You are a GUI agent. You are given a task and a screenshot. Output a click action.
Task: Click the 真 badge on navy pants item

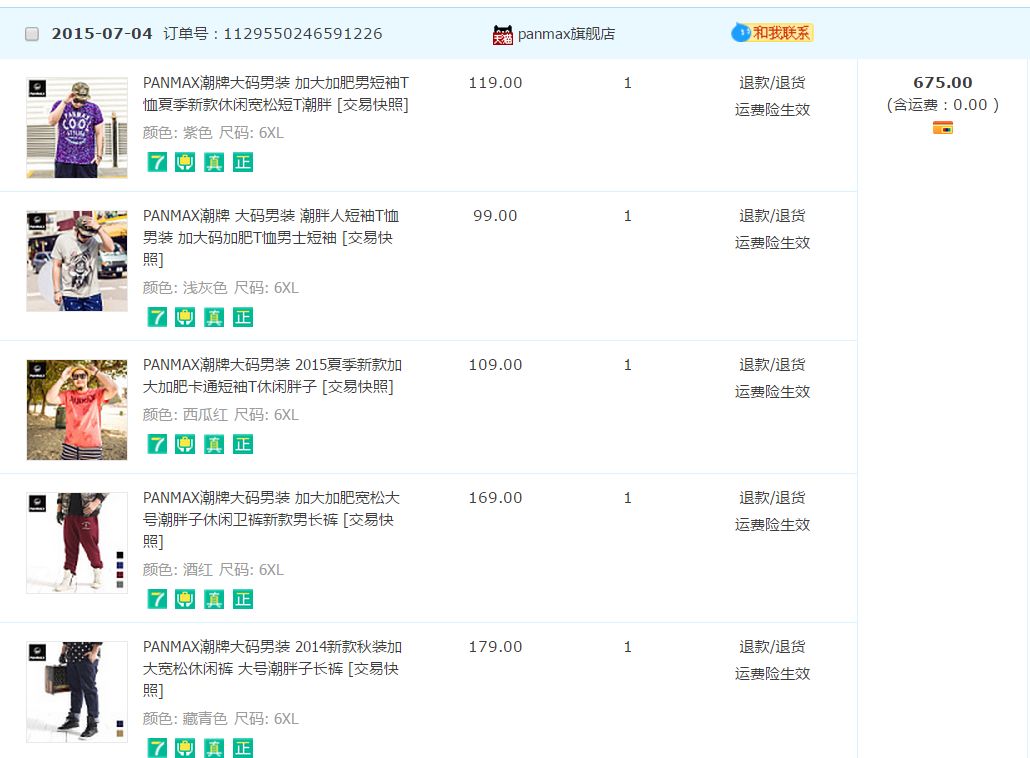(x=214, y=747)
